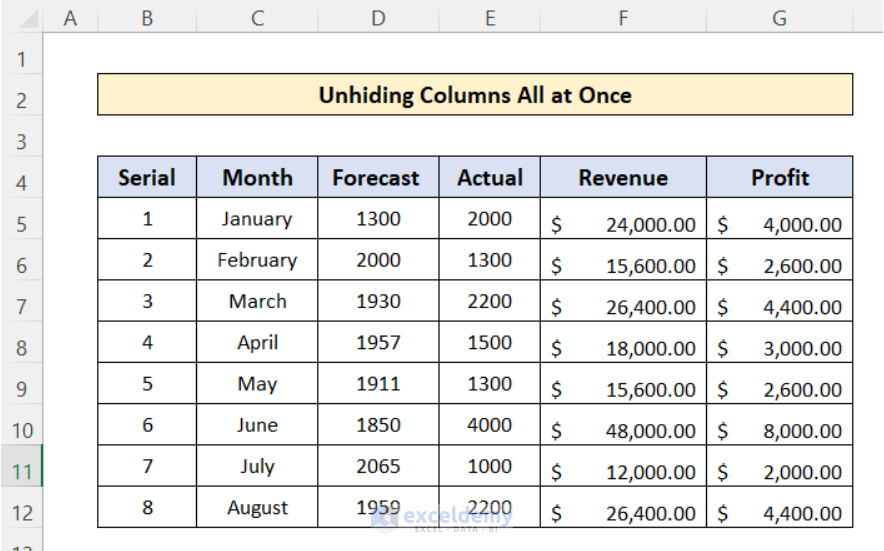Click the Actual value 4000 cell
The image size is (884, 551).
point(489,425)
